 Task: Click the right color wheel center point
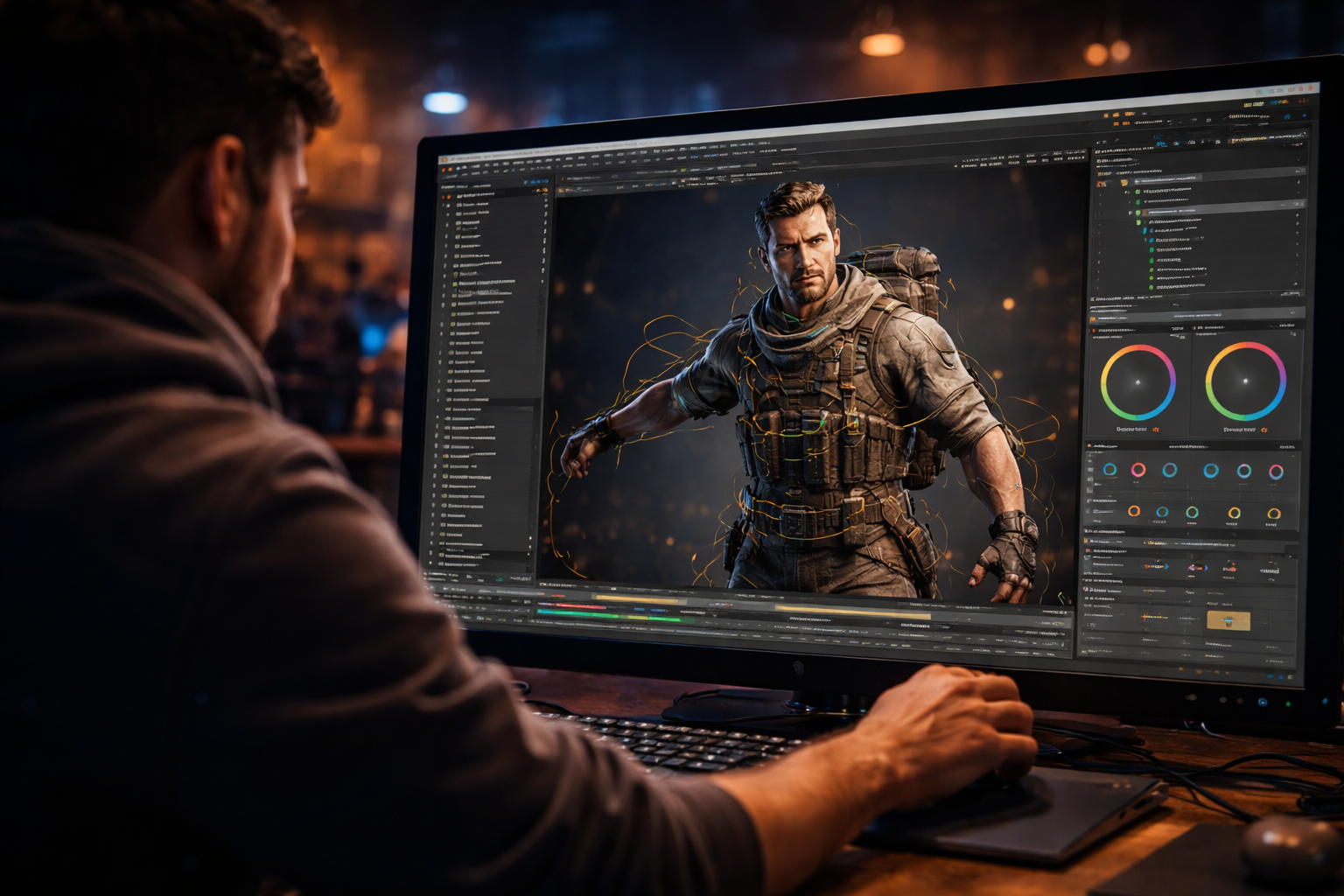tap(1245, 381)
